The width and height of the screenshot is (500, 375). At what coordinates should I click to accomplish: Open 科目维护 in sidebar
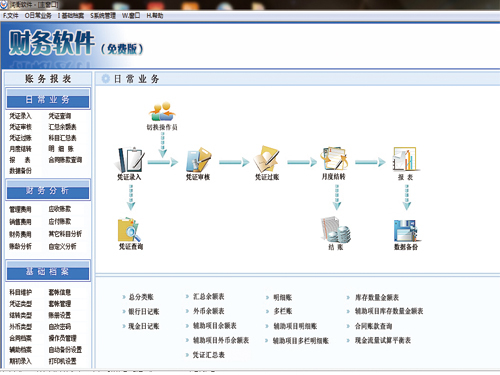point(20,292)
